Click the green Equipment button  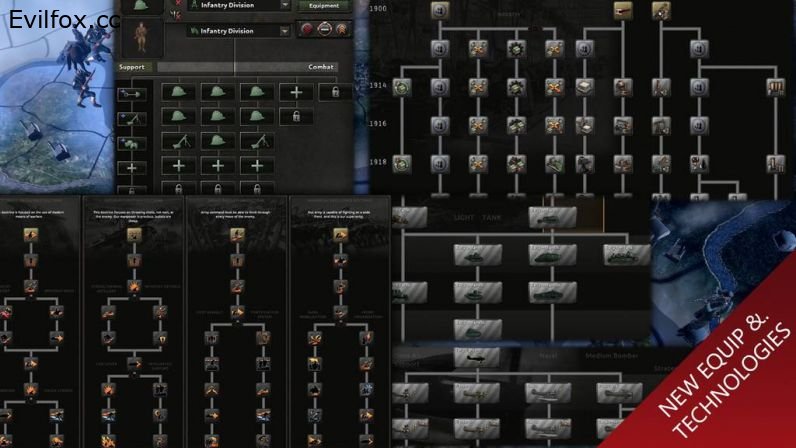pos(323,6)
